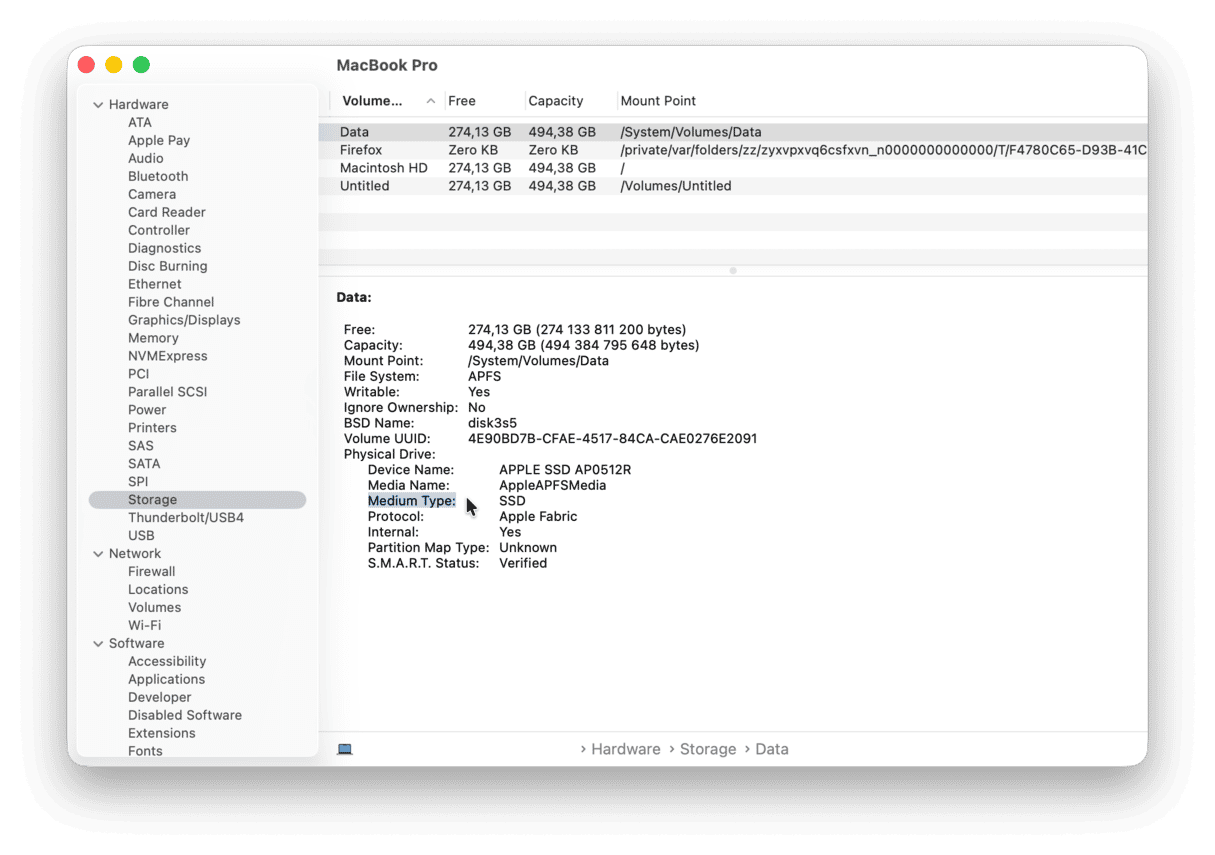Open Graphics/Displays info

tap(184, 321)
